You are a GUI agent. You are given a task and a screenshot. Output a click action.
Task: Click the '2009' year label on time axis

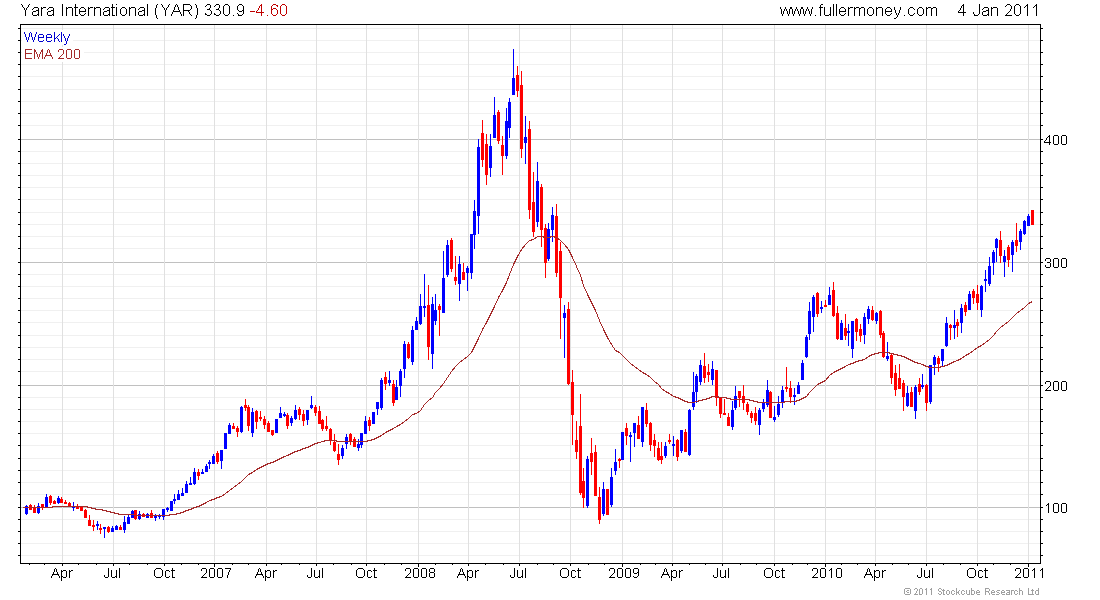(x=624, y=573)
